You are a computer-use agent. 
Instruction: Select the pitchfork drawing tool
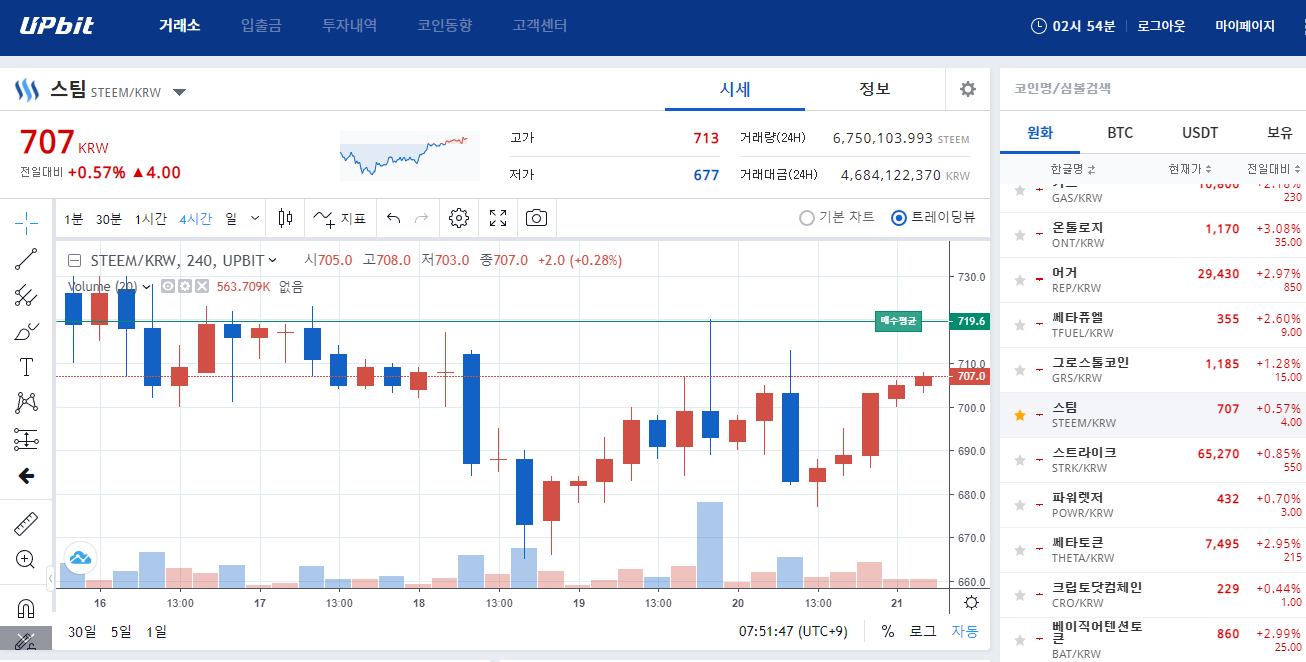click(x=26, y=295)
